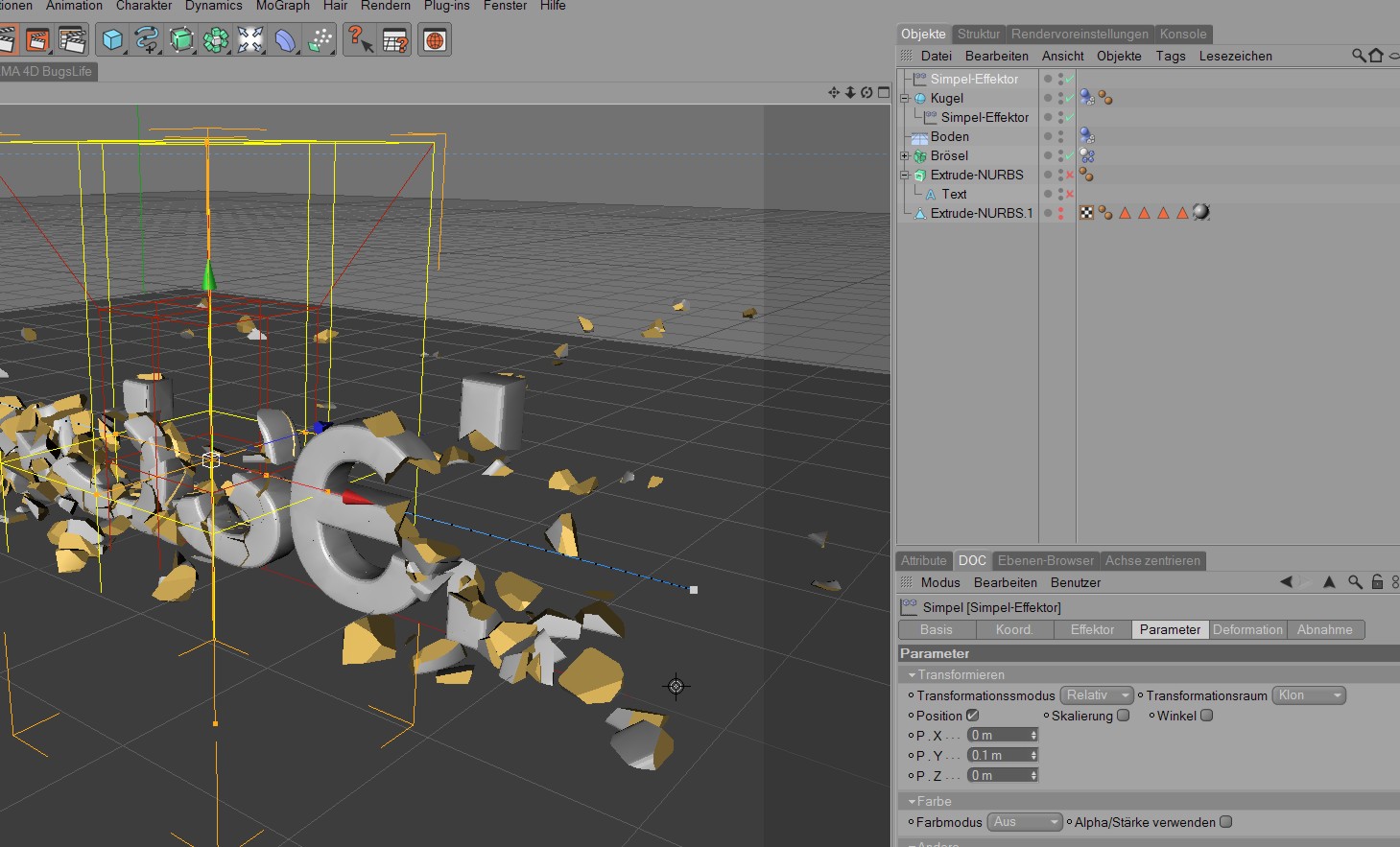Viewport: 1400px width, 847px height.
Task: Expand the Brösel object tree
Action: coord(904,155)
